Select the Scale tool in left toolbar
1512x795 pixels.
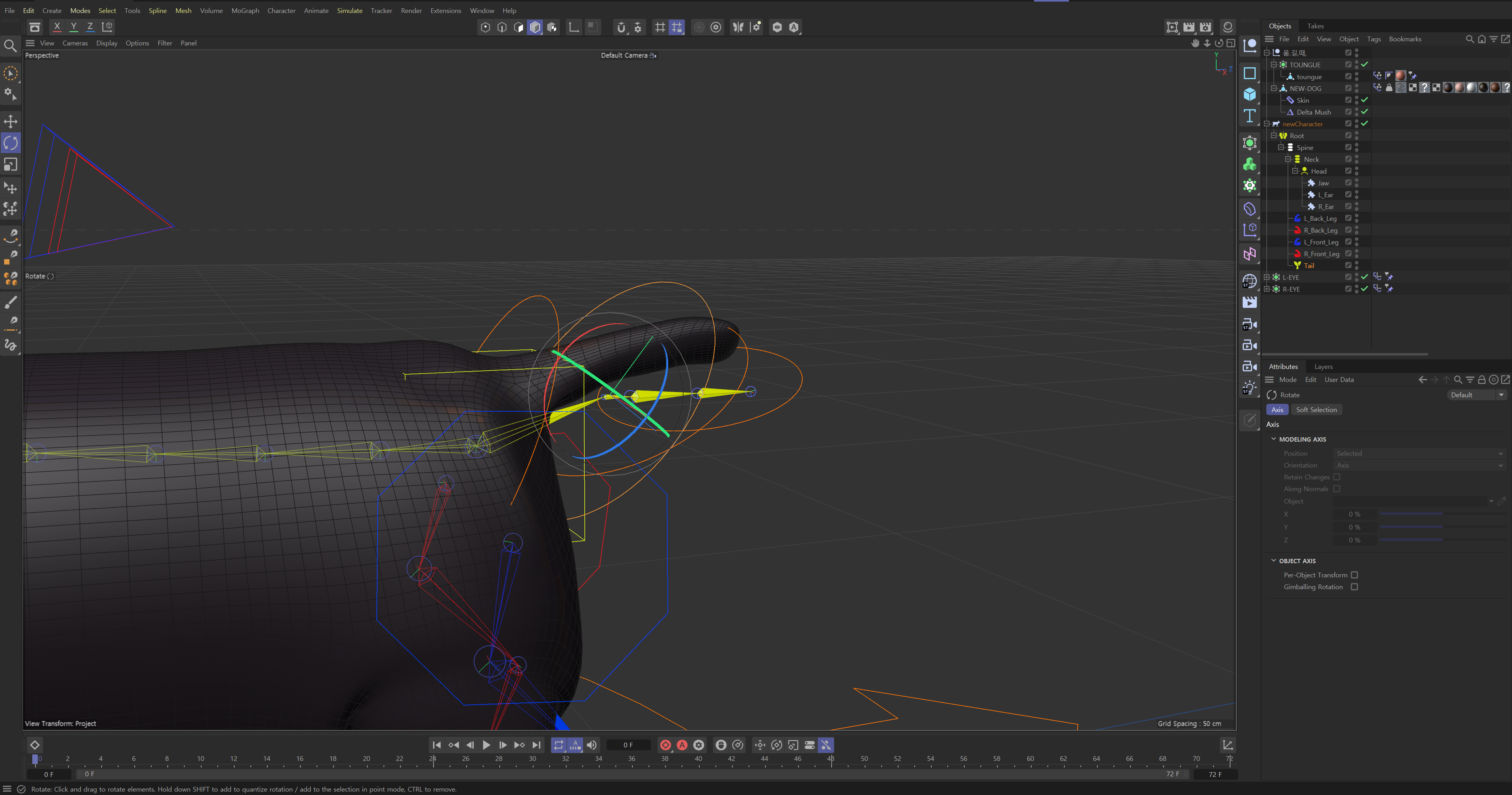(11, 164)
